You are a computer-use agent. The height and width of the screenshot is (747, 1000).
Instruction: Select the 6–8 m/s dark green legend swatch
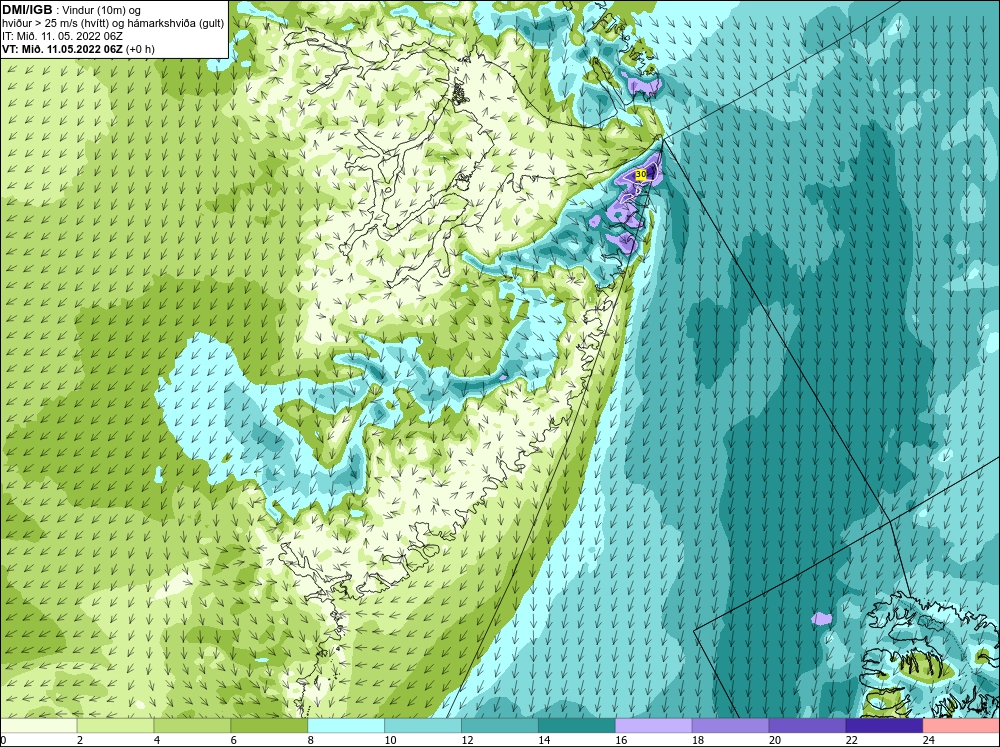click(x=268, y=726)
